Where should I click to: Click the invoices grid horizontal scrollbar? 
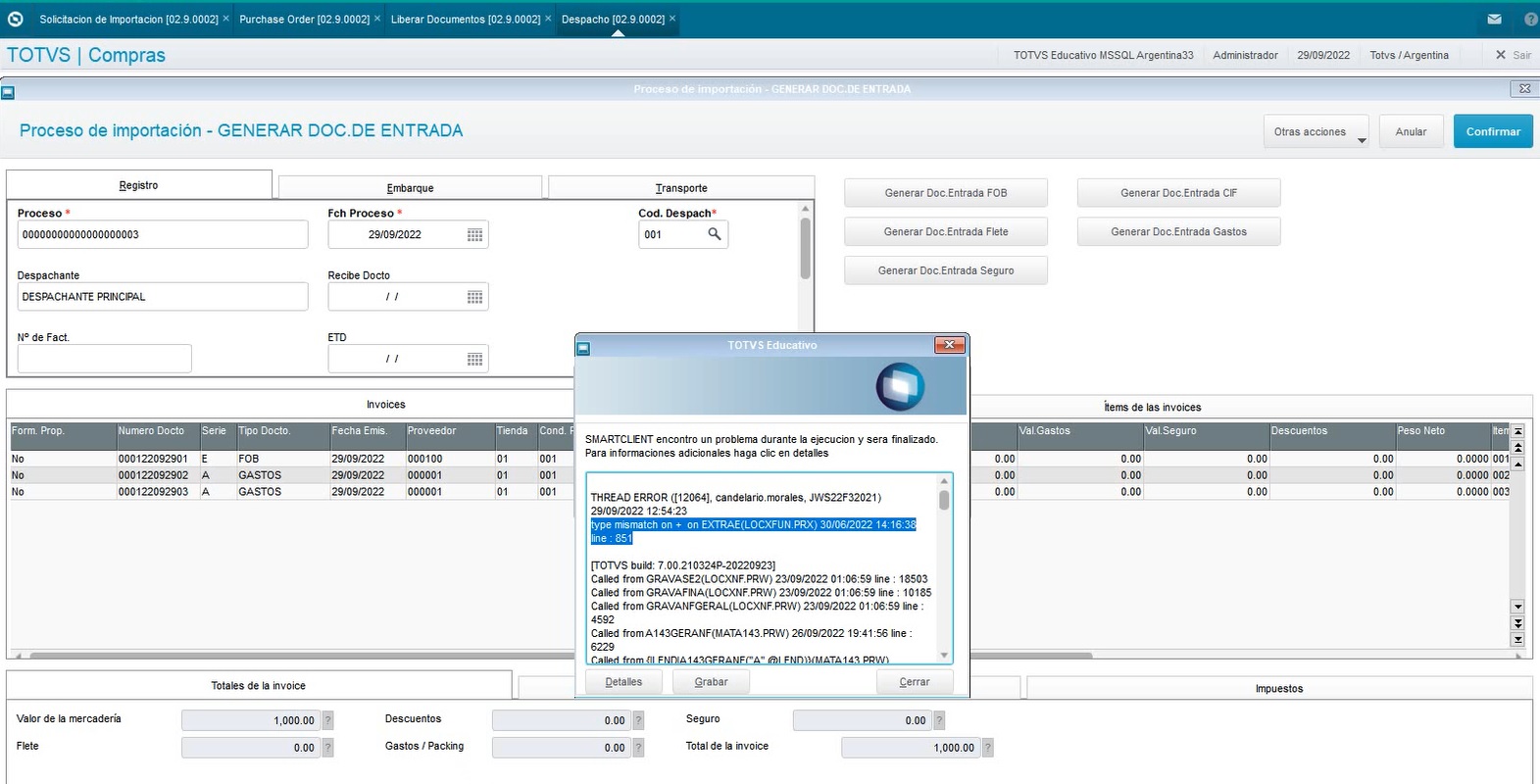point(561,655)
